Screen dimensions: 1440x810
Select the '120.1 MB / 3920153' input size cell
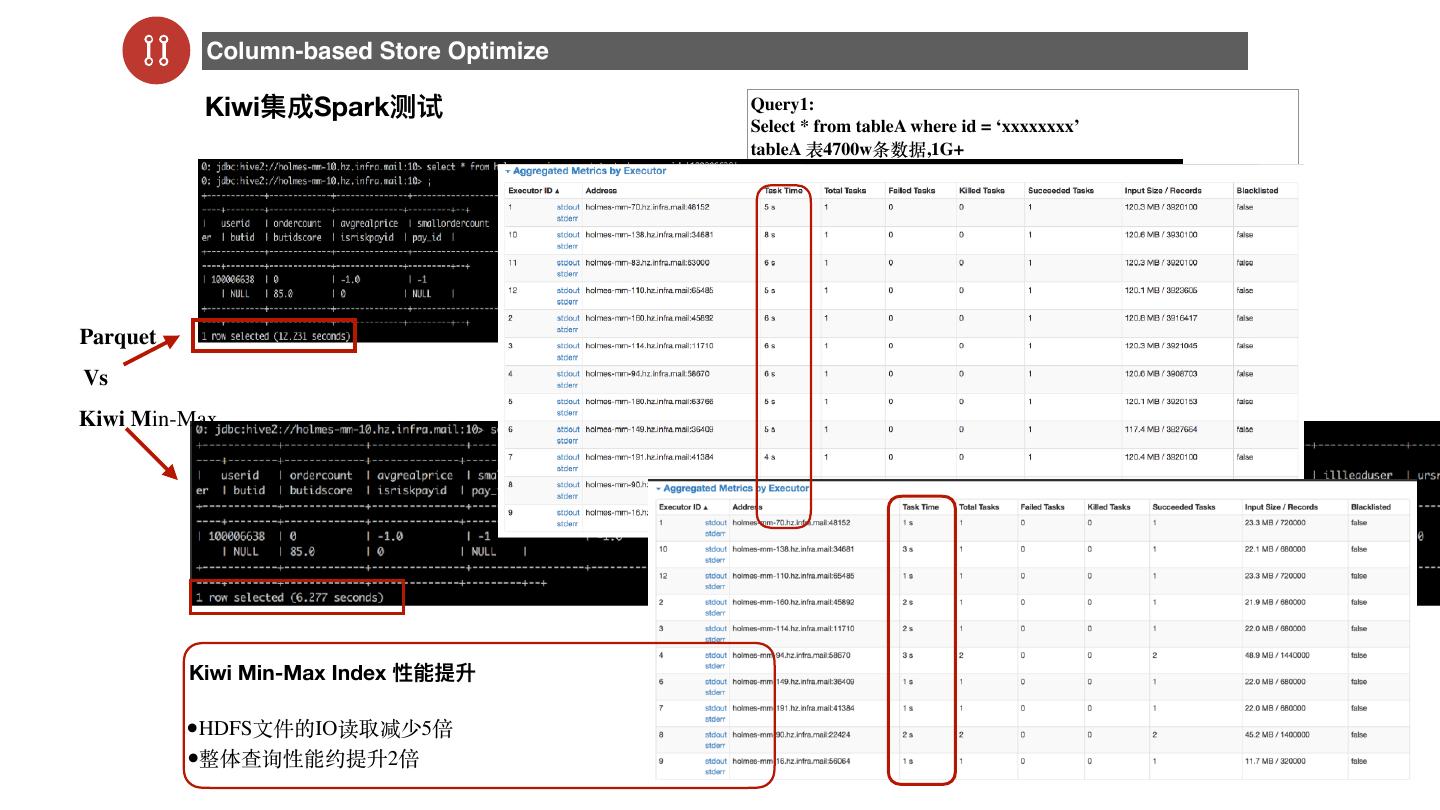point(1161,402)
